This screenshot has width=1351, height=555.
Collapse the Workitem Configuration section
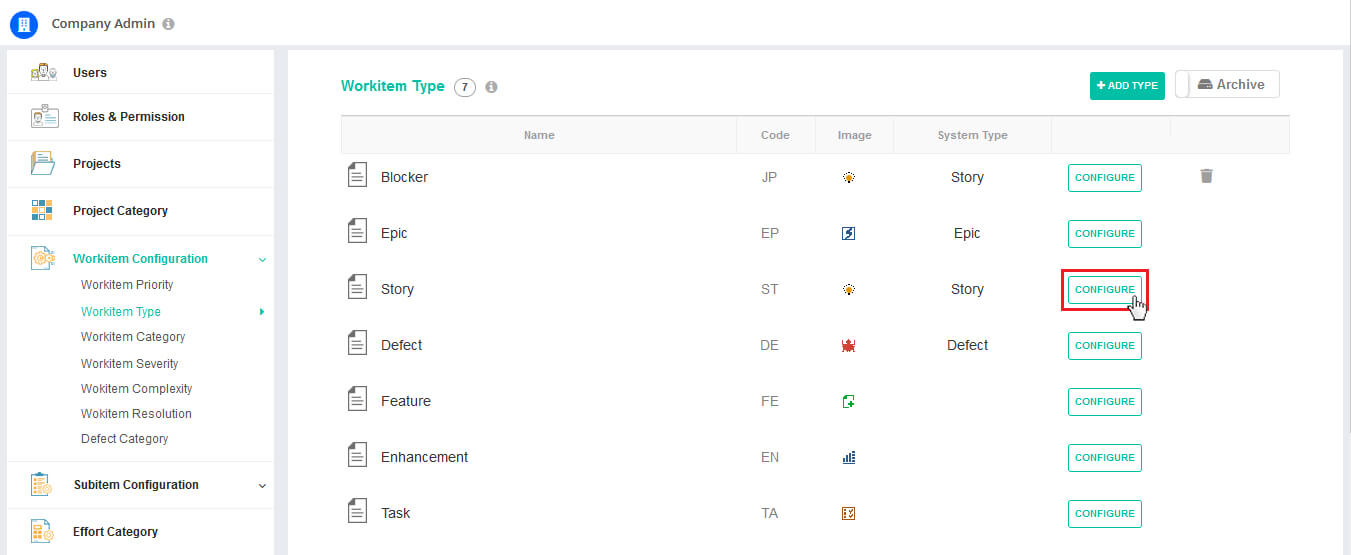(262, 260)
